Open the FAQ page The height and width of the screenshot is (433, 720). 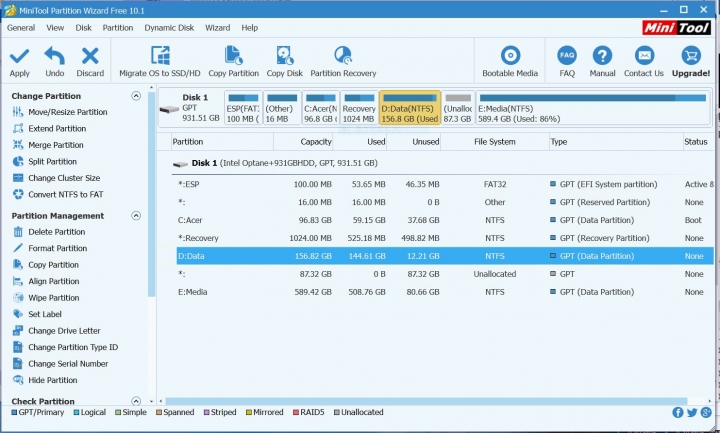tap(567, 62)
